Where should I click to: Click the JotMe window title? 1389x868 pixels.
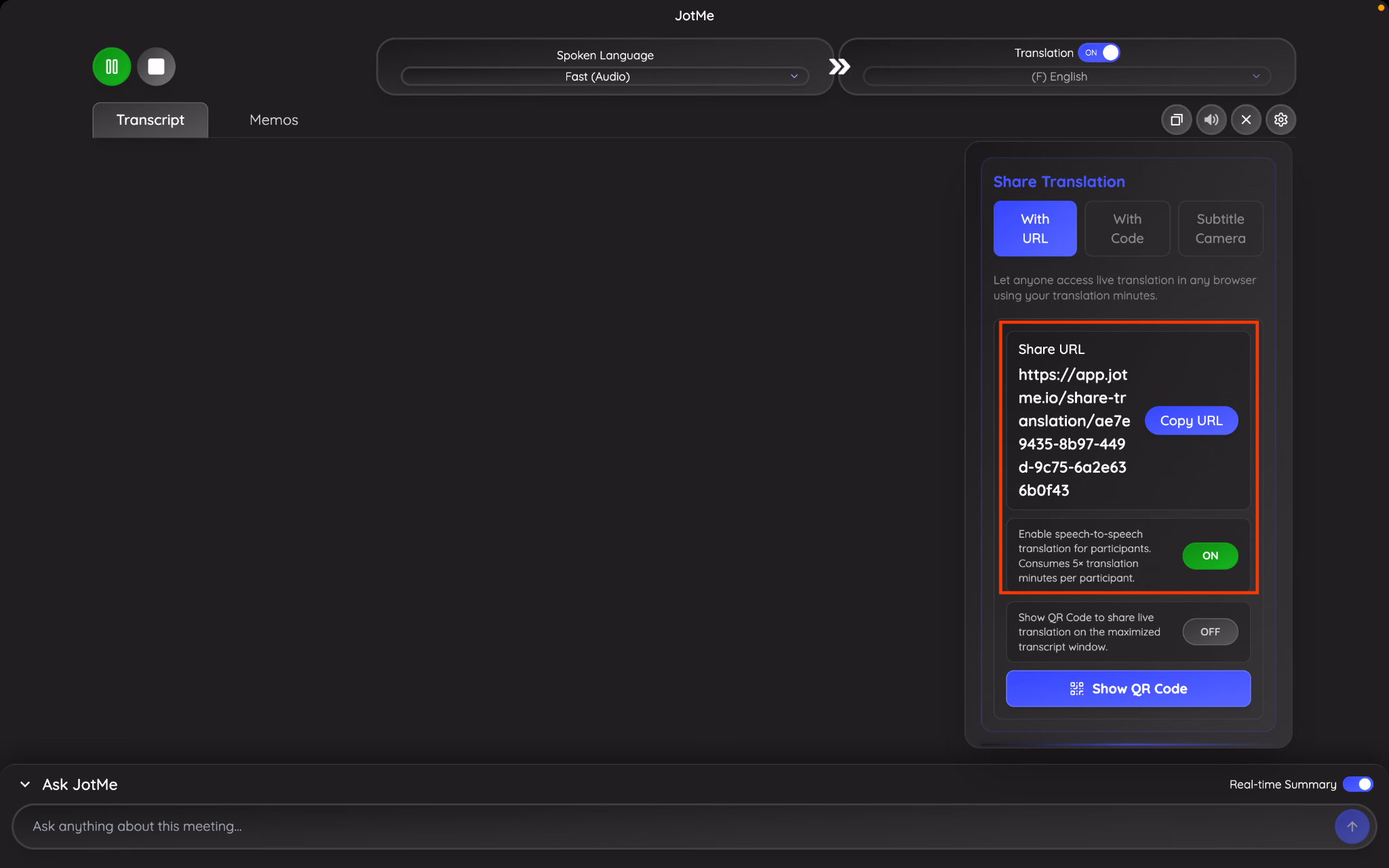(694, 16)
